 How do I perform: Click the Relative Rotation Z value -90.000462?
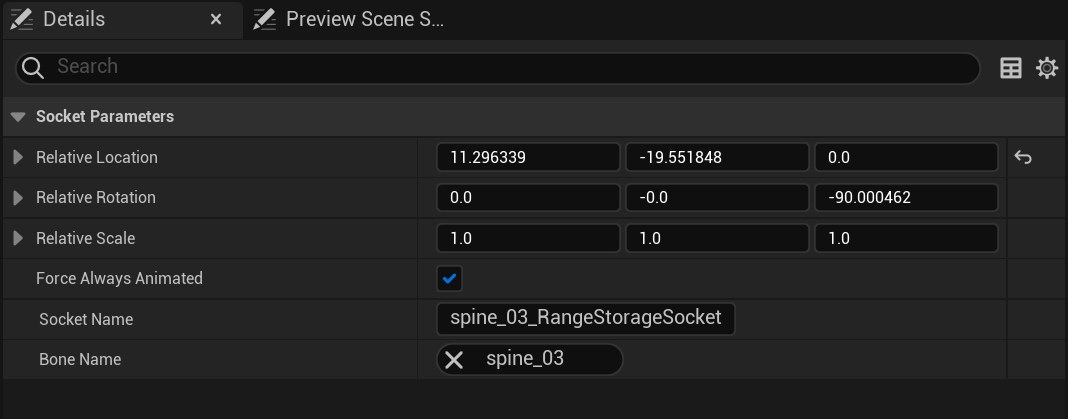tap(906, 198)
